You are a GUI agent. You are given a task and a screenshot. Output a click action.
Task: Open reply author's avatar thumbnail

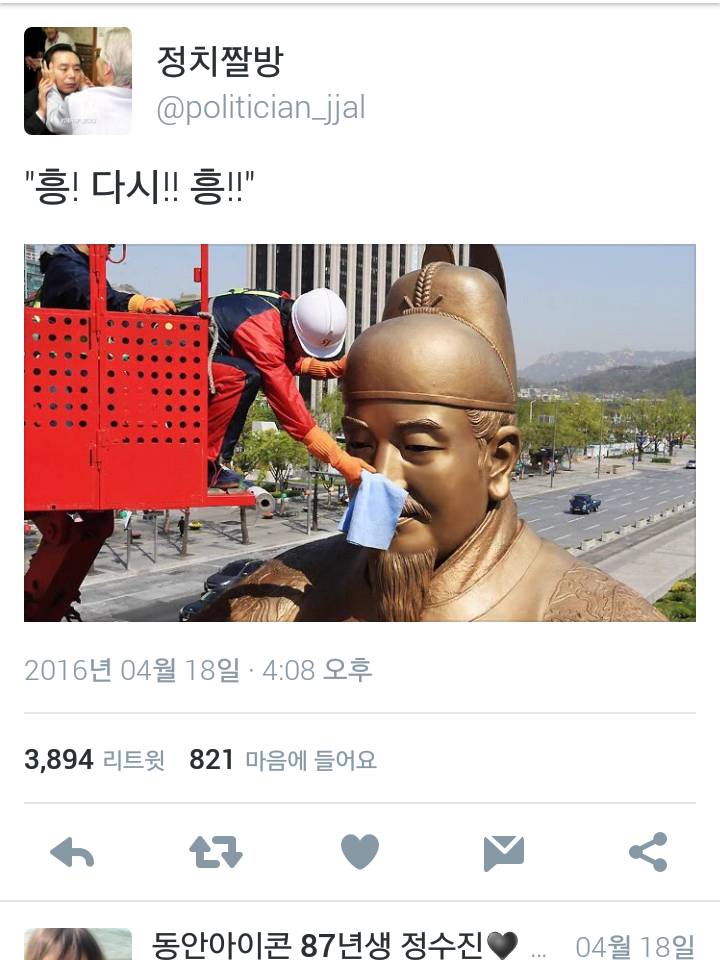click(78, 944)
